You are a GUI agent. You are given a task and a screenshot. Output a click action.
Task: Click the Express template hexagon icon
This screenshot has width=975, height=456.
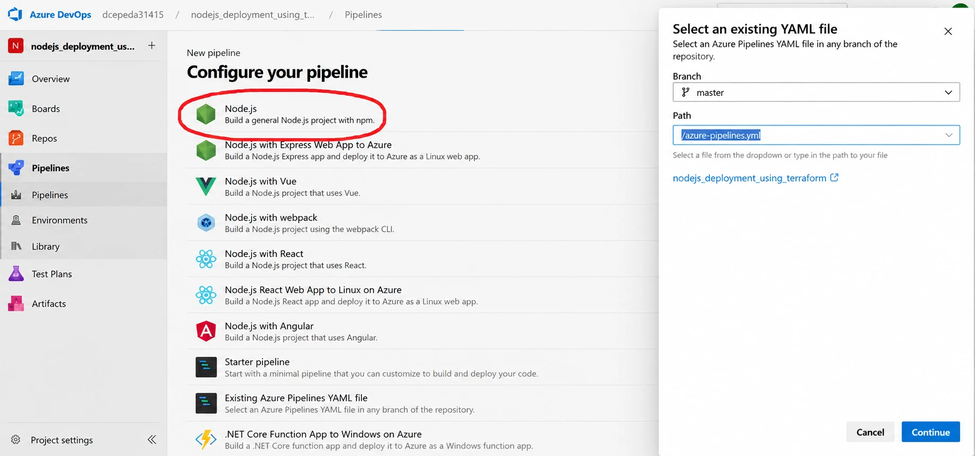pos(206,151)
